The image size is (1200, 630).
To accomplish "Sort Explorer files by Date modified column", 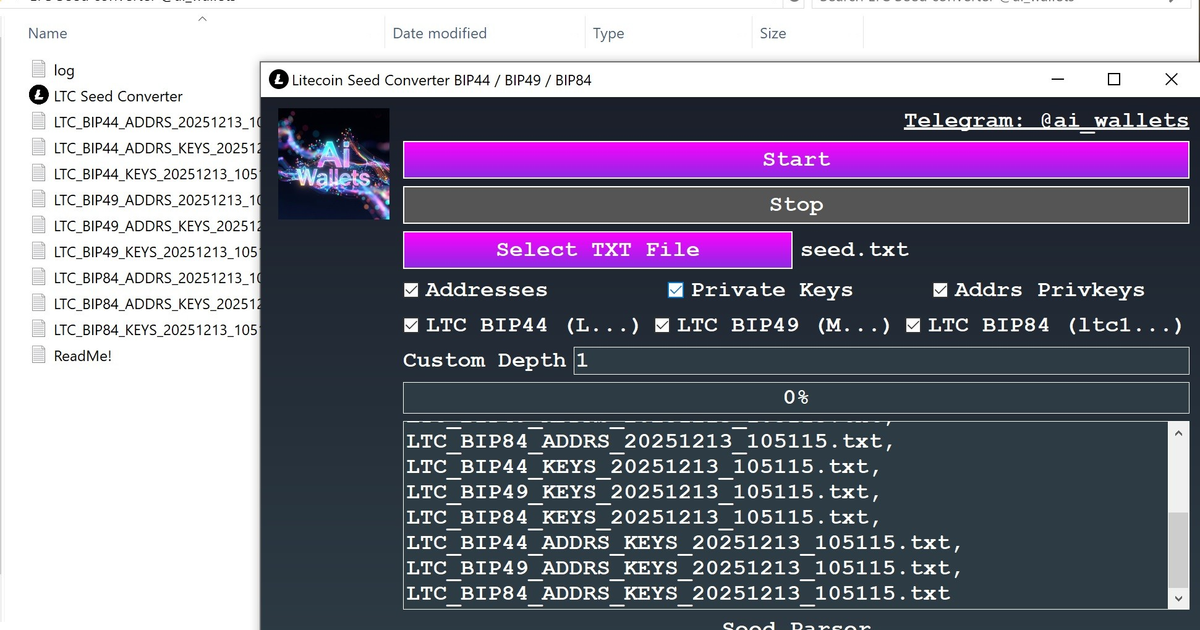I will (440, 33).
